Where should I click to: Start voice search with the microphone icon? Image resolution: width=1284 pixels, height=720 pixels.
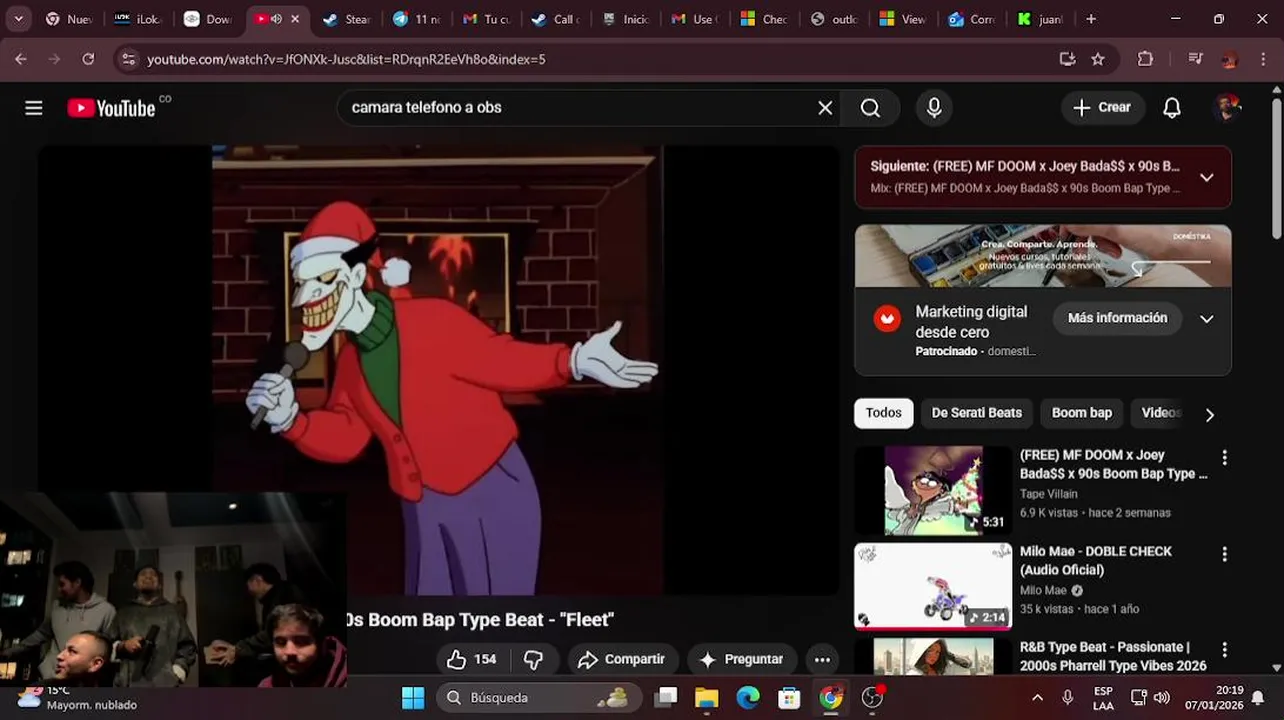tap(934, 108)
